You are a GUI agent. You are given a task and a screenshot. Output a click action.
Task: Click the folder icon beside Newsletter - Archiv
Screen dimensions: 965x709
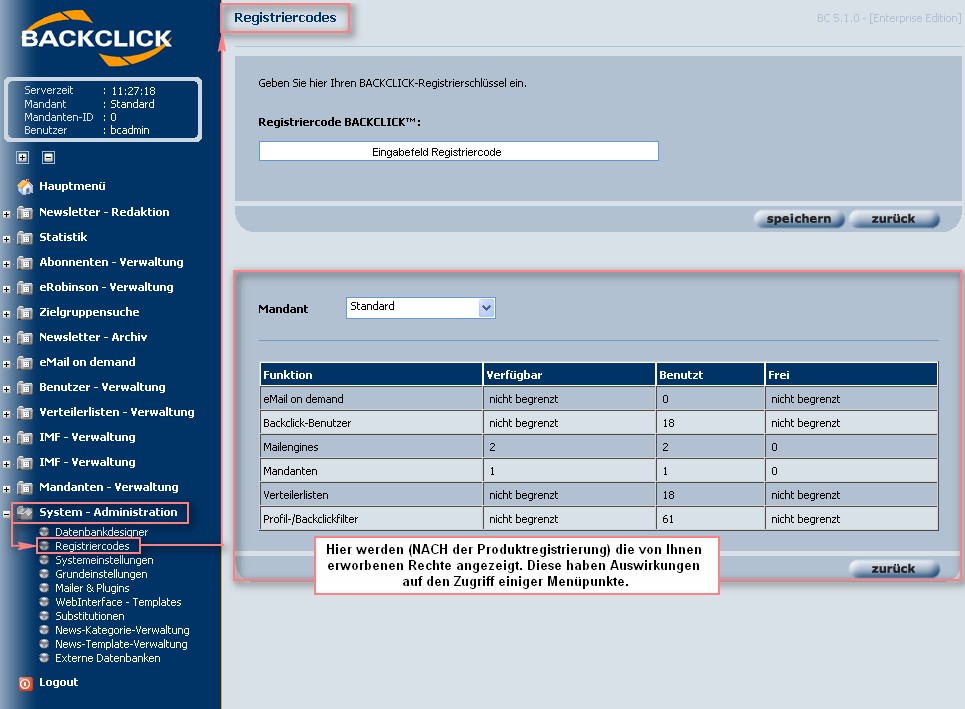coord(25,337)
